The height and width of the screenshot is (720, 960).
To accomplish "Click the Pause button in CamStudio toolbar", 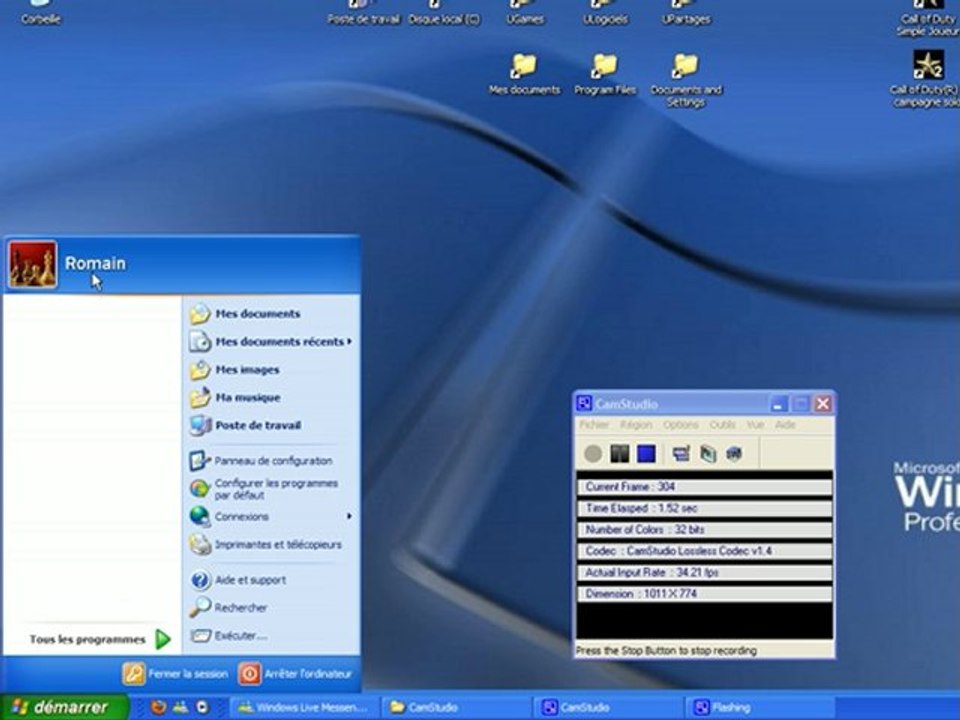I will pyautogui.click(x=620, y=454).
